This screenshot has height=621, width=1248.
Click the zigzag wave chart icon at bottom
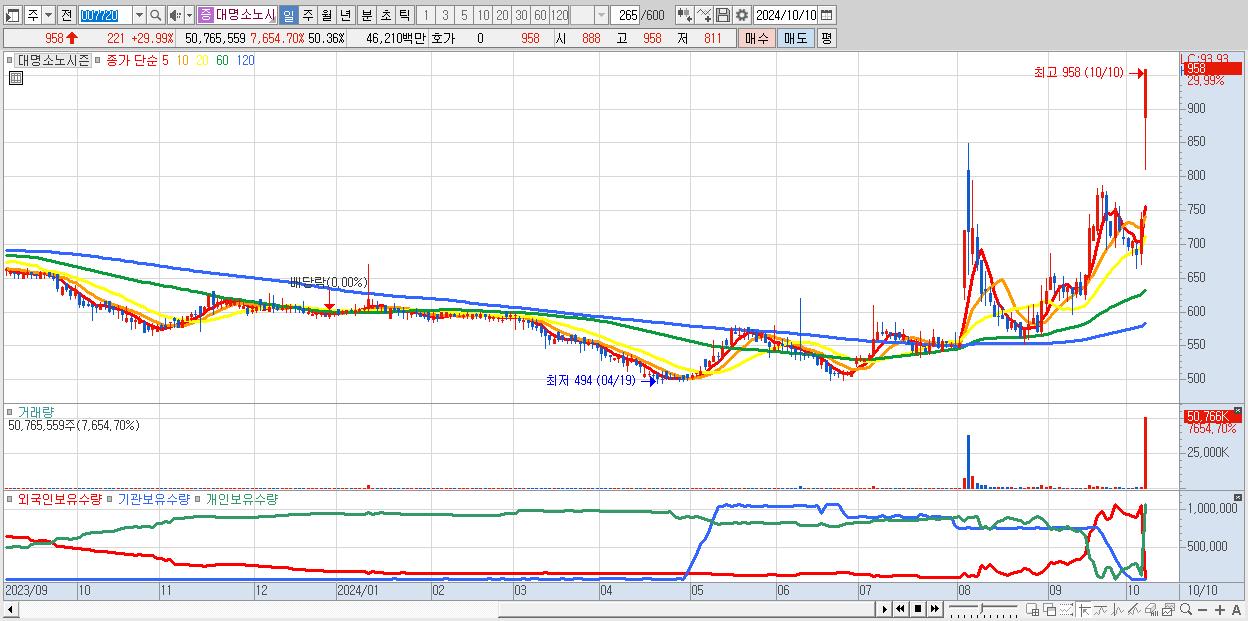[1117, 610]
